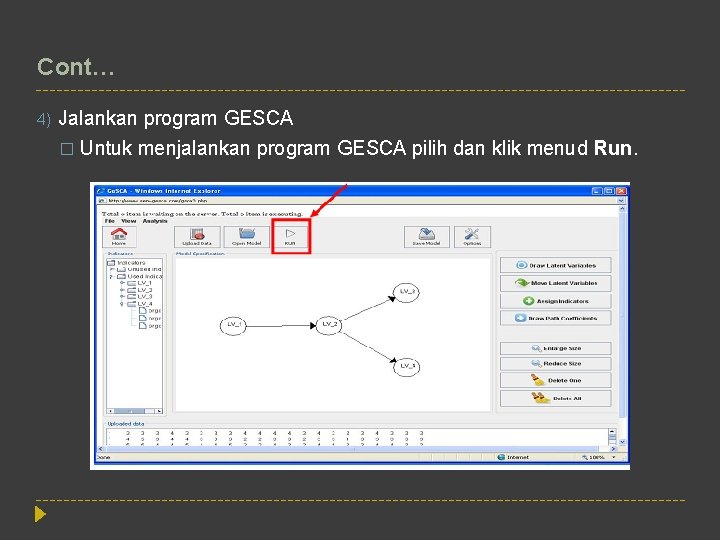Click Enlarge Size button
The image size is (720, 540).
point(556,348)
